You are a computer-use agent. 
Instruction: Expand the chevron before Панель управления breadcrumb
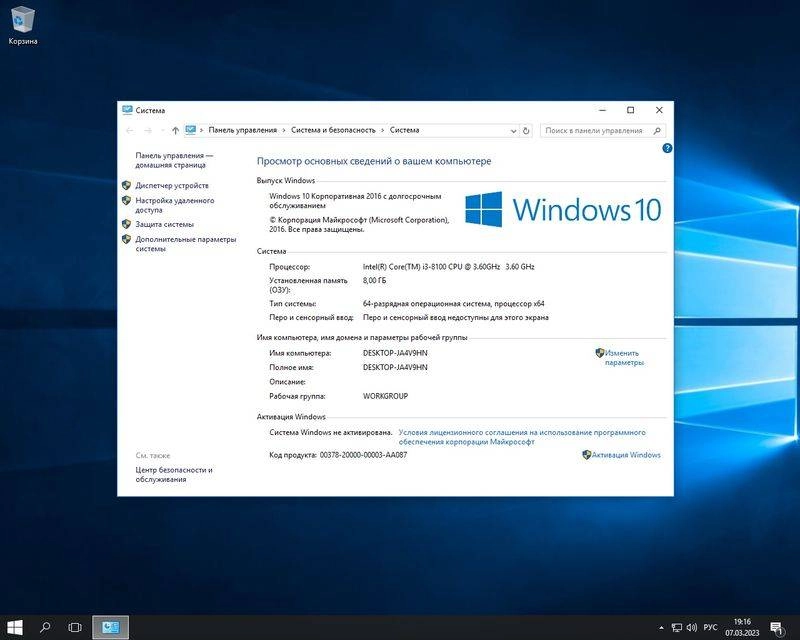pos(202,131)
